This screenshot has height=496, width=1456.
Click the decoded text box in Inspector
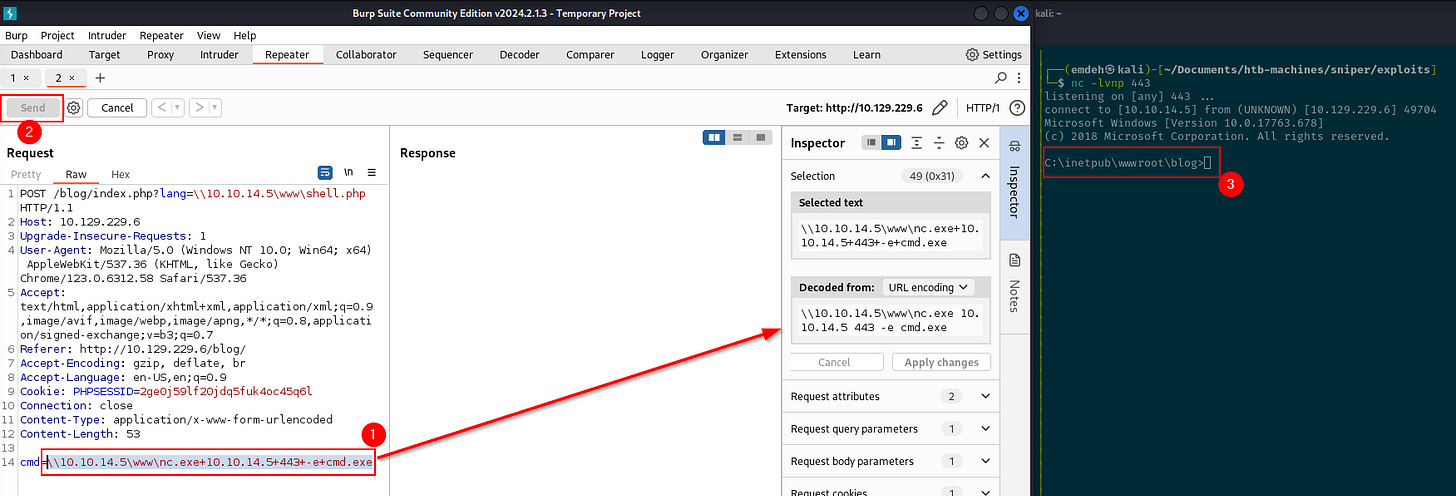pyautogui.click(x=891, y=321)
